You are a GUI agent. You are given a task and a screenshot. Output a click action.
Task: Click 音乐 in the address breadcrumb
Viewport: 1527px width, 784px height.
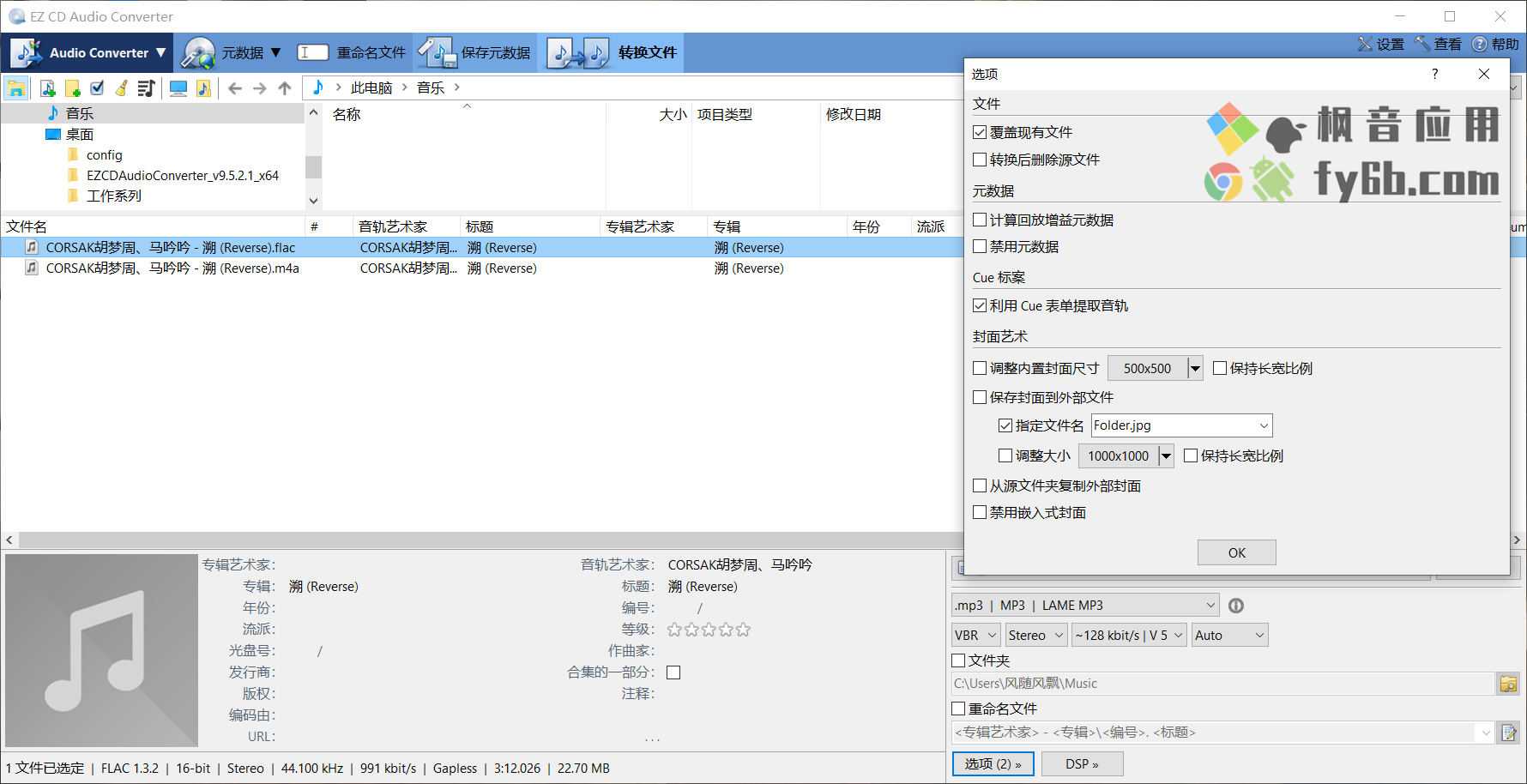[431, 87]
